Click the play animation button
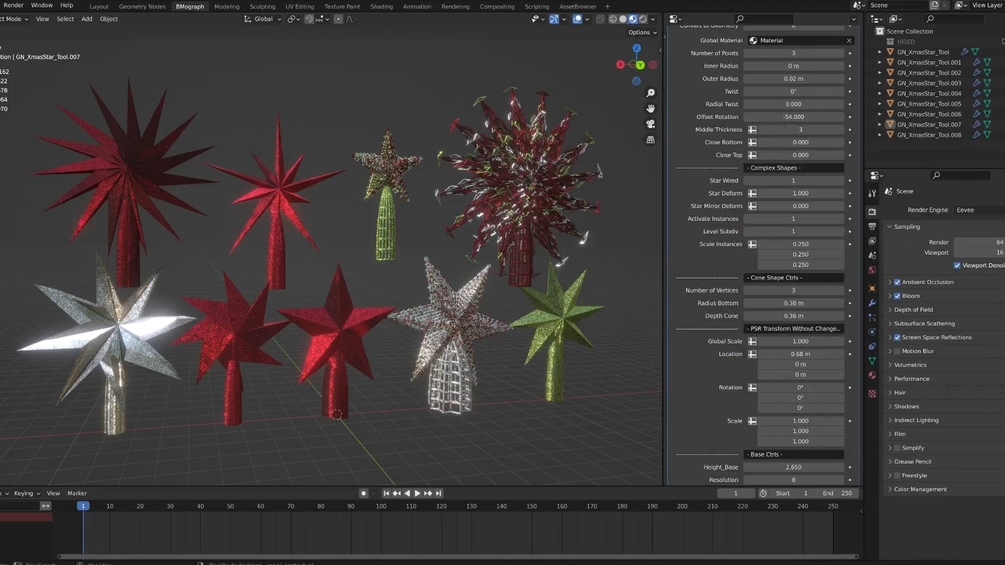Viewport: 1005px width, 565px height. point(417,493)
